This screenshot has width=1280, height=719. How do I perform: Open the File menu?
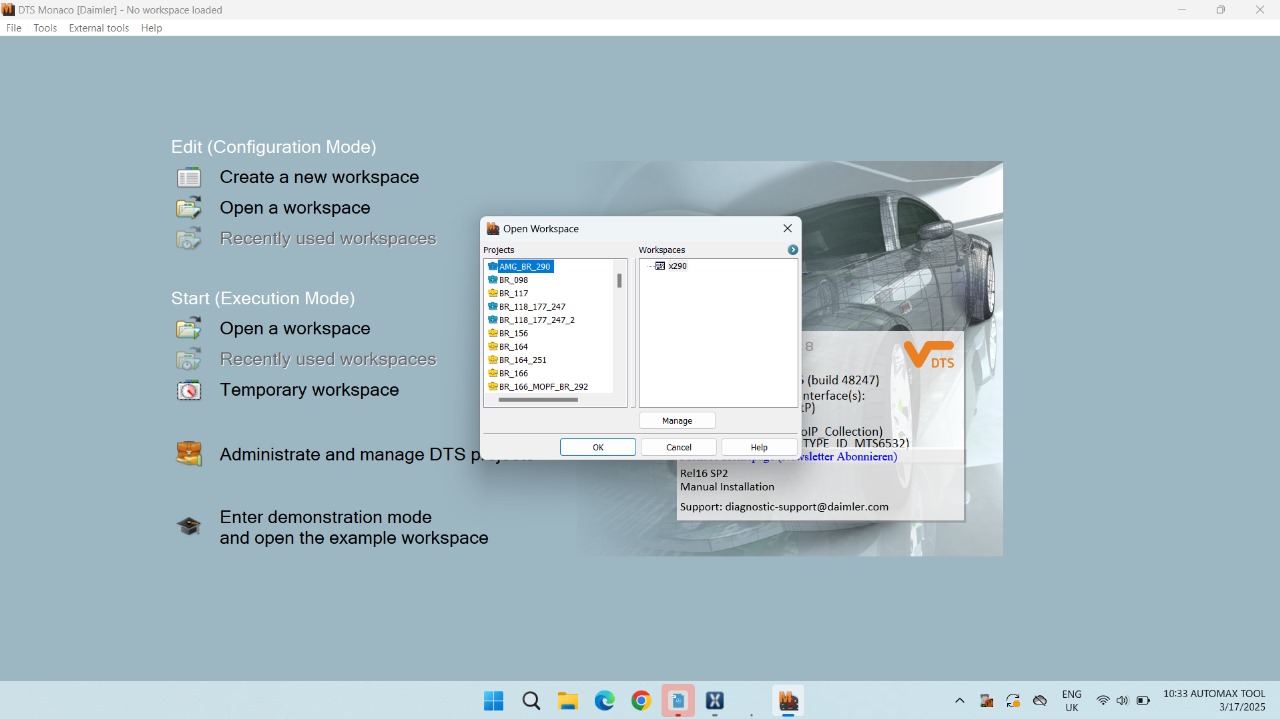(14, 28)
